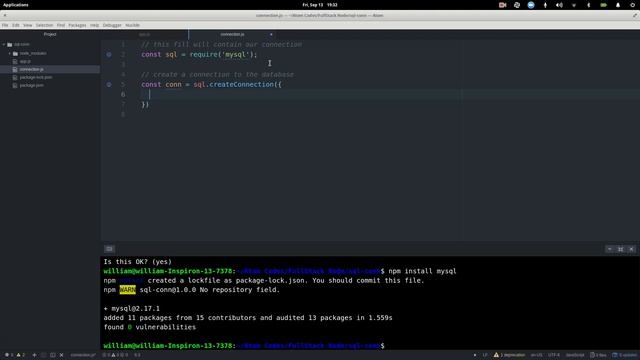640x360 pixels.
Task: Click connection.js file name in status bar
Action: [83, 355]
